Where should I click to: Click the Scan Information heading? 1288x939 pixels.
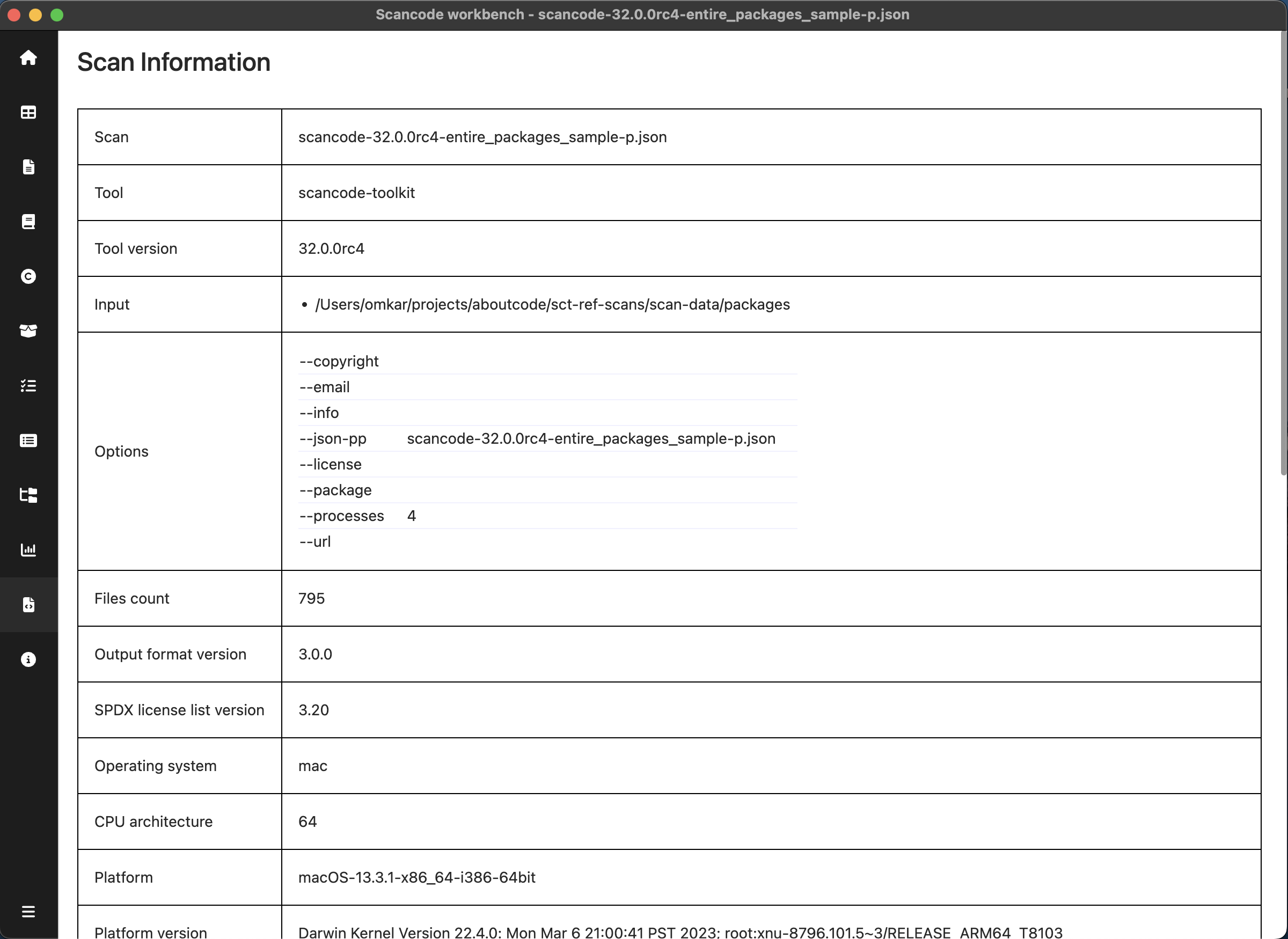point(174,62)
